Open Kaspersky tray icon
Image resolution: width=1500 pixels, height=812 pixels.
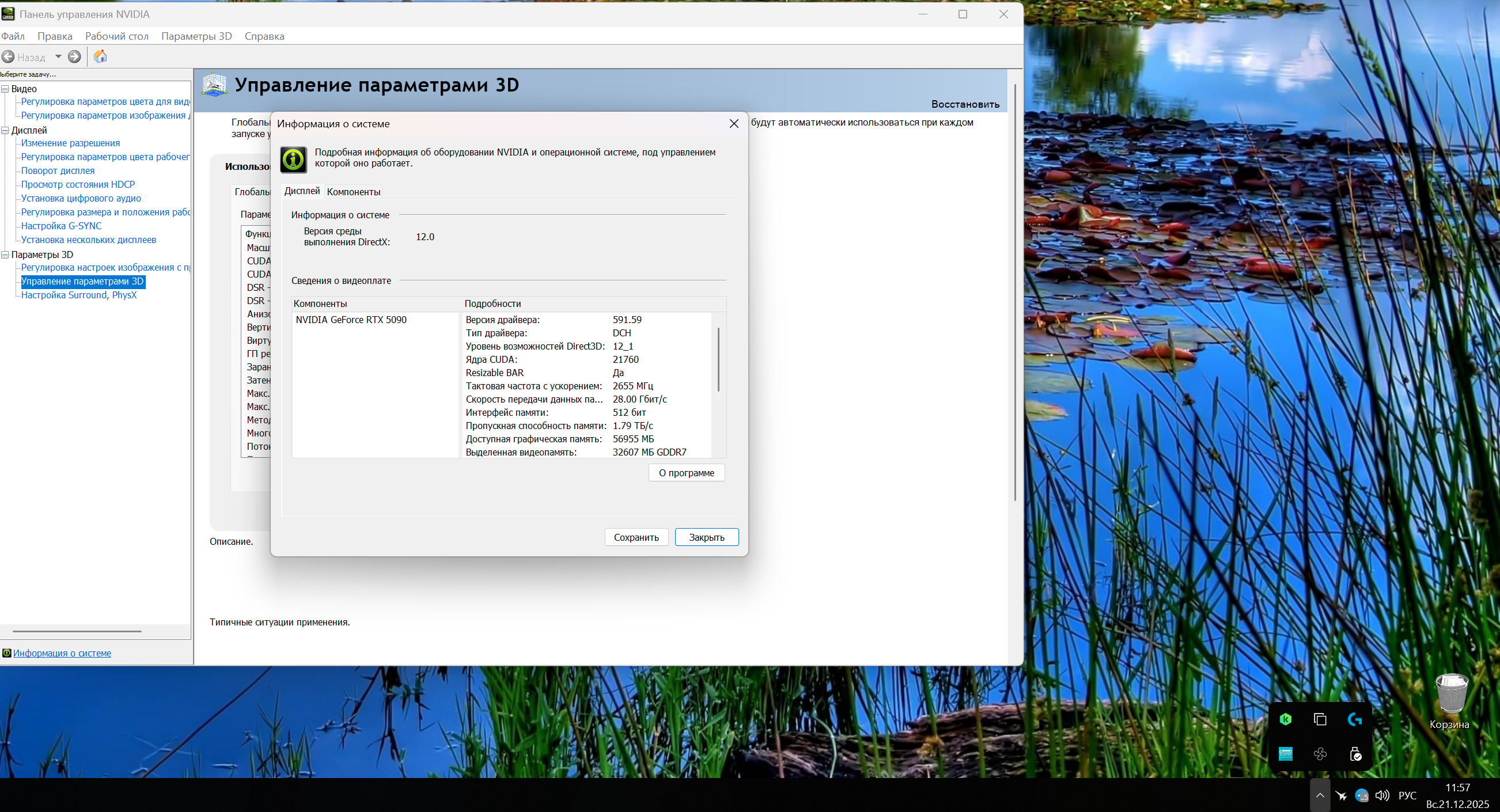pyautogui.click(x=1286, y=719)
